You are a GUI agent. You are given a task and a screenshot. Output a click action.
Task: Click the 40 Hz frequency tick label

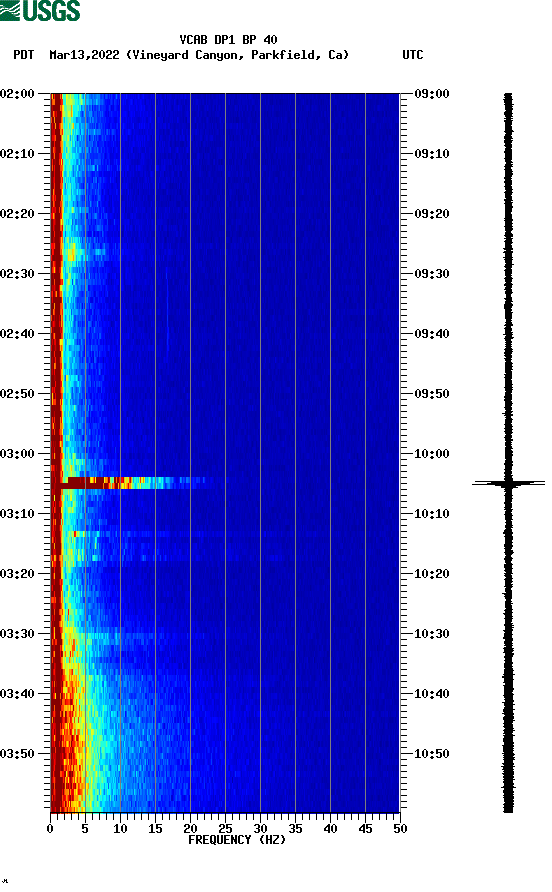330,829
